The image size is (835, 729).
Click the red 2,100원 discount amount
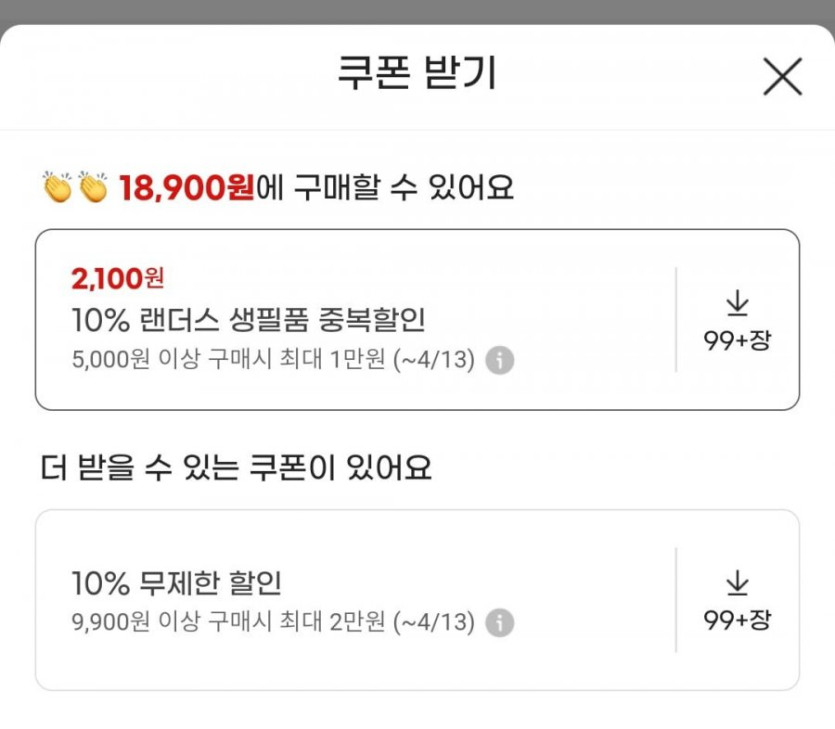(118, 277)
